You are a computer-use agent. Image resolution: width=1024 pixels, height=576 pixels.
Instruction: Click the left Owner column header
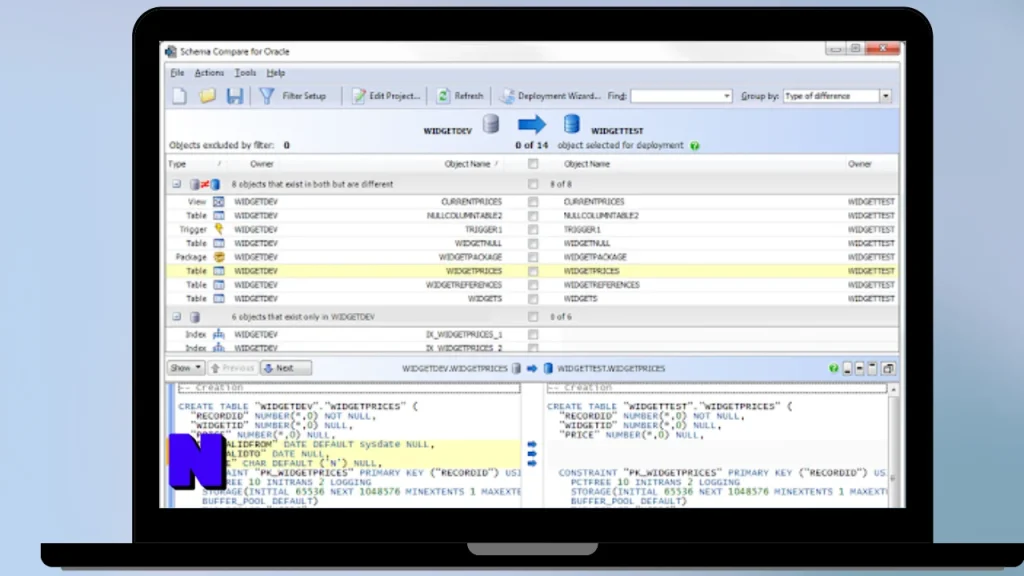pyautogui.click(x=261, y=164)
